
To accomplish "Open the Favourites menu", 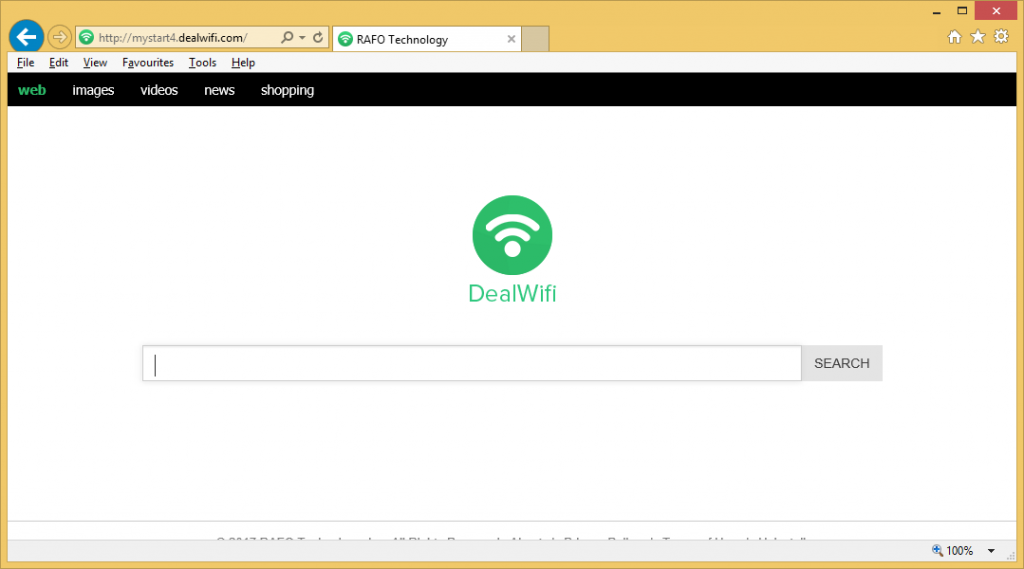I will coord(148,62).
